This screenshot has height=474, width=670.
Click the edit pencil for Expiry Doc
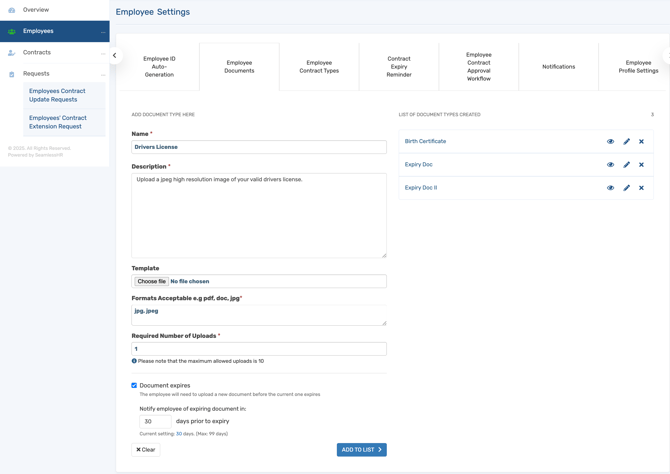tap(627, 165)
